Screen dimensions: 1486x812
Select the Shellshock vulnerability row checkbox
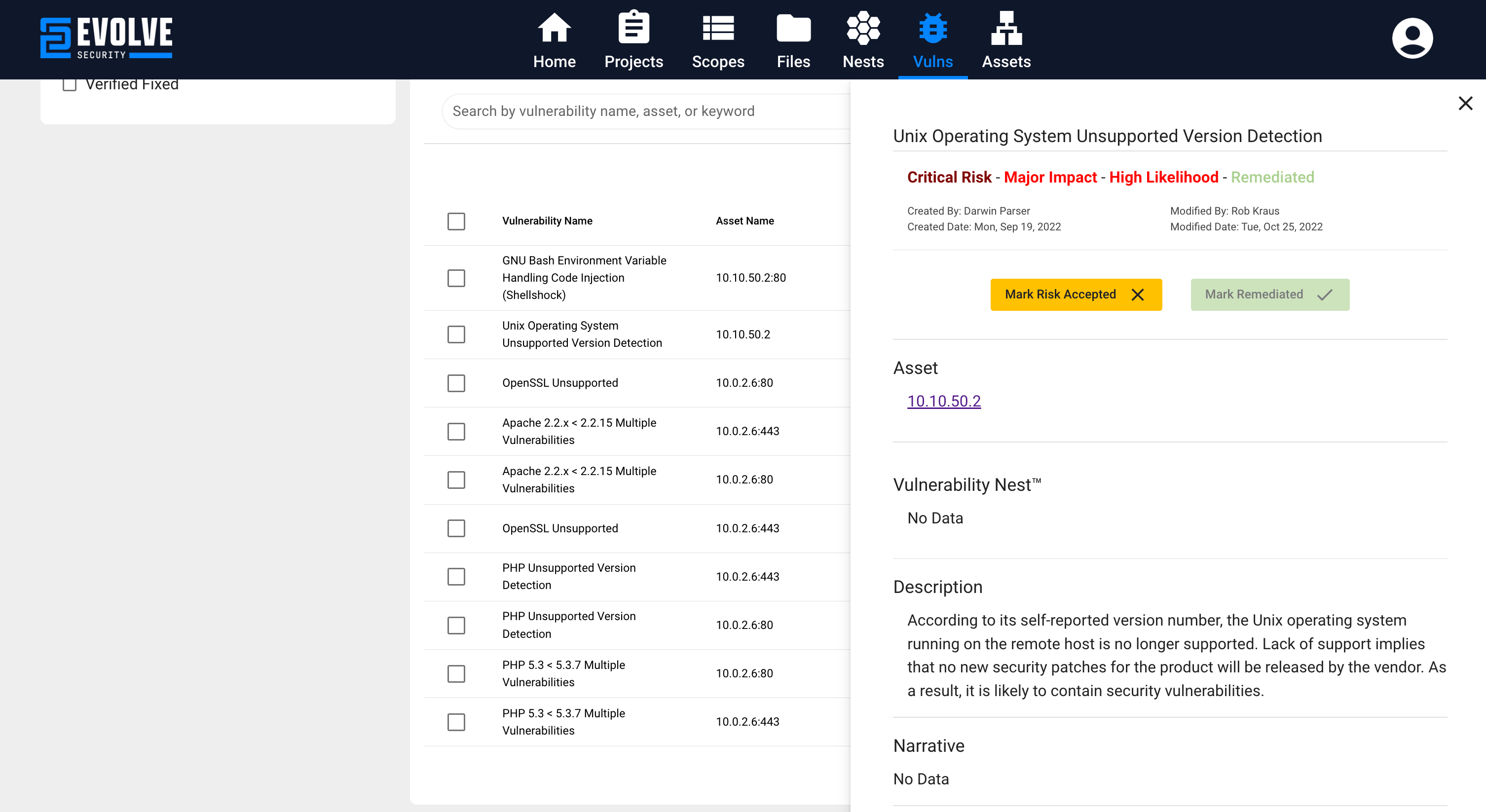pyautogui.click(x=456, y=278)
